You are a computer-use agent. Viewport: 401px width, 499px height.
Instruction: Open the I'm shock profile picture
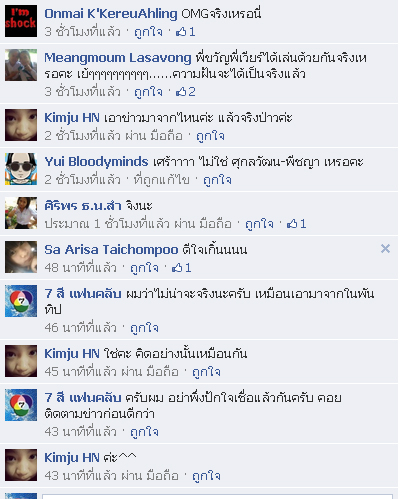click(21, 21)
